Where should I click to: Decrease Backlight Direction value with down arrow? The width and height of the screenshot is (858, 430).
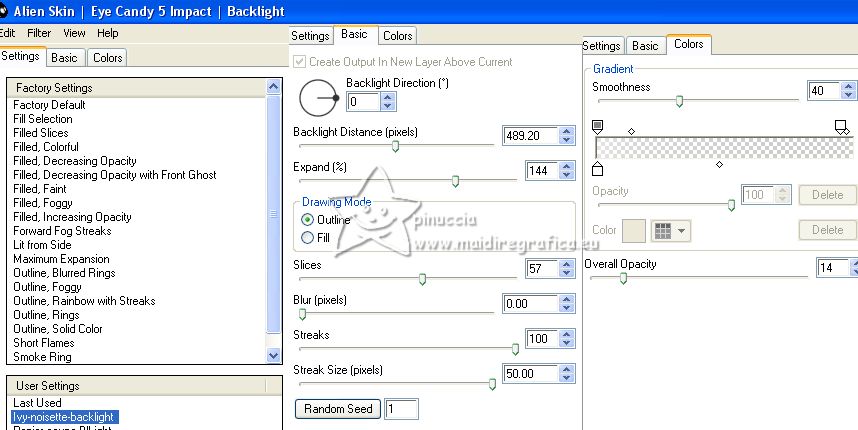tap(388, 106)
